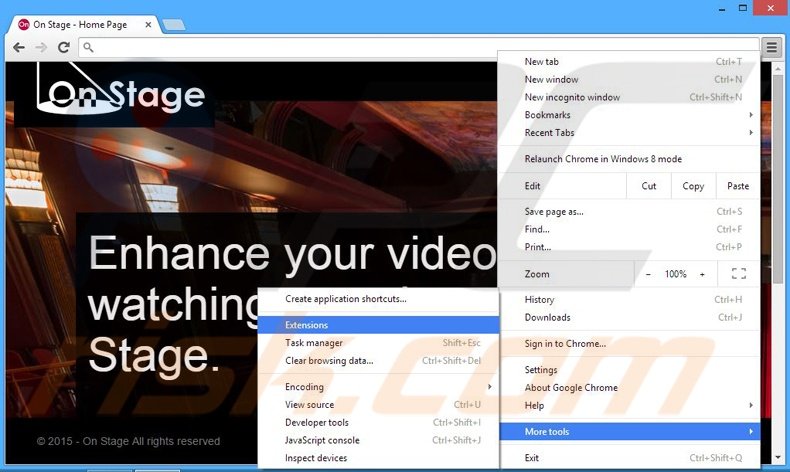Viewport: 790px width, 472px height.
Task: Open the Chrome hamburger menu button
Action: [x=771, y=47]
